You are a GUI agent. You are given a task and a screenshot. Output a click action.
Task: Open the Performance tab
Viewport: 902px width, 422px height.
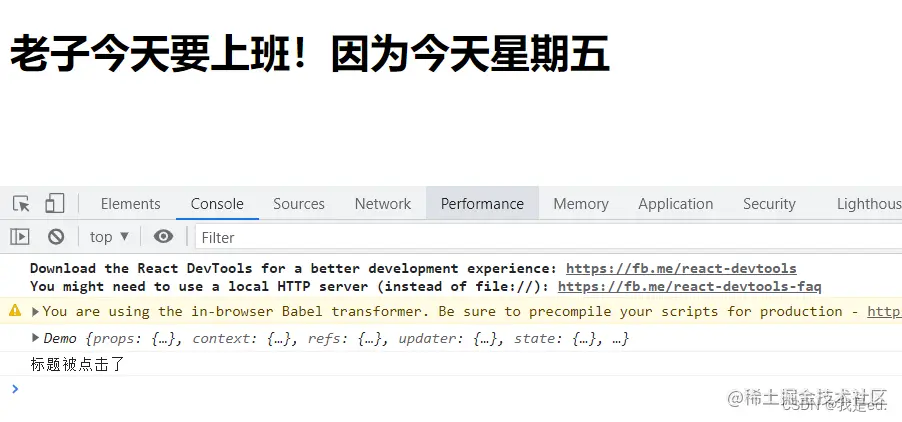[482, 204]
